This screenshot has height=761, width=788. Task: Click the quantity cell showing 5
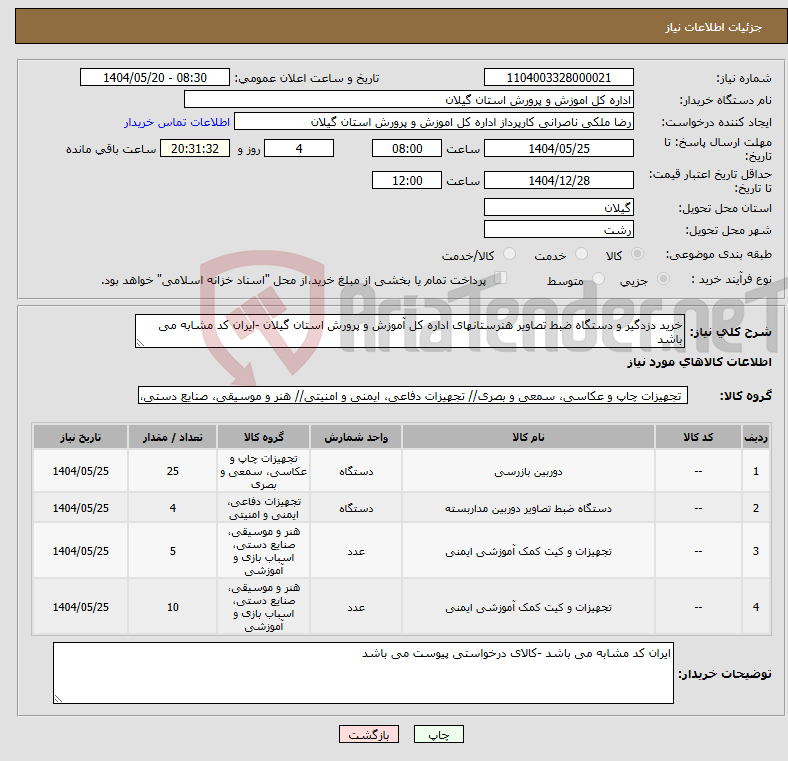pyautogui.click(x=172, y=551)
